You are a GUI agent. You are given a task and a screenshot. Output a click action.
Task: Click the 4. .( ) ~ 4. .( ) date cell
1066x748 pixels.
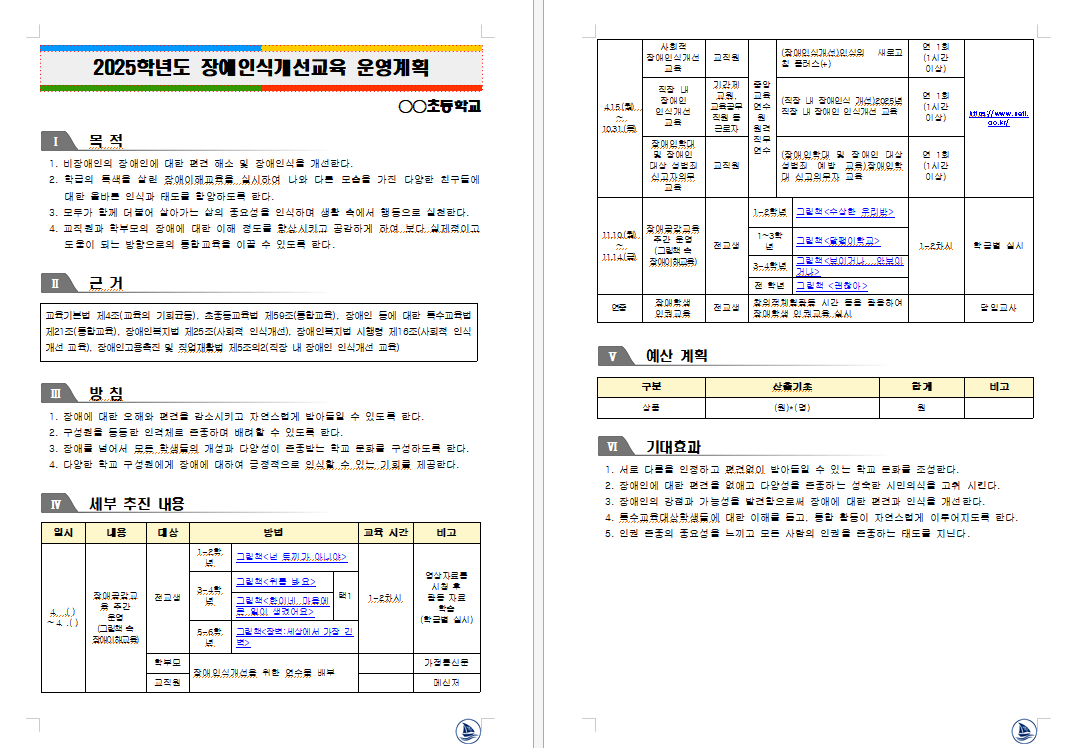[63, 617]
